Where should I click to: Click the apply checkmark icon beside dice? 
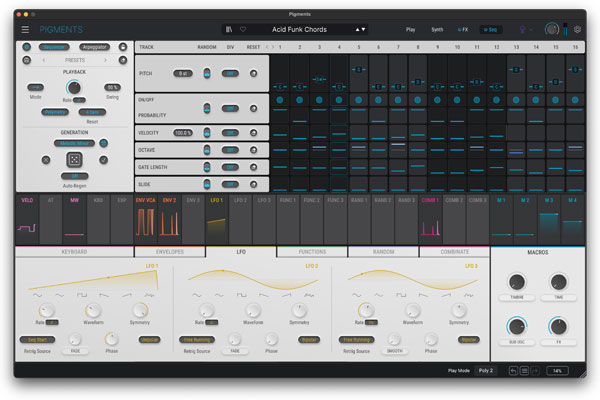pos(103,160)
